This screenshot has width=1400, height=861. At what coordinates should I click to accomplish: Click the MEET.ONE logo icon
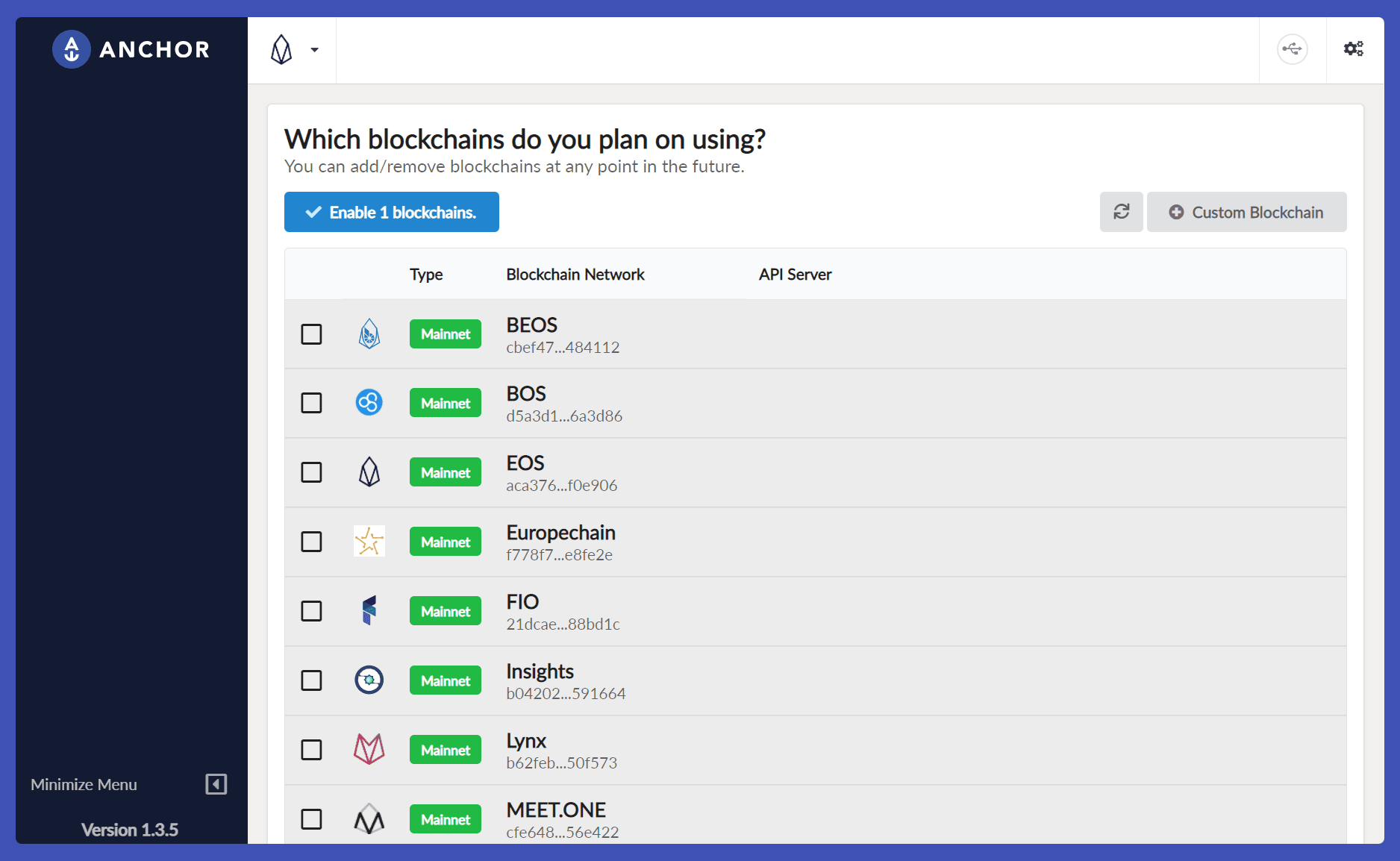(369, 818)
